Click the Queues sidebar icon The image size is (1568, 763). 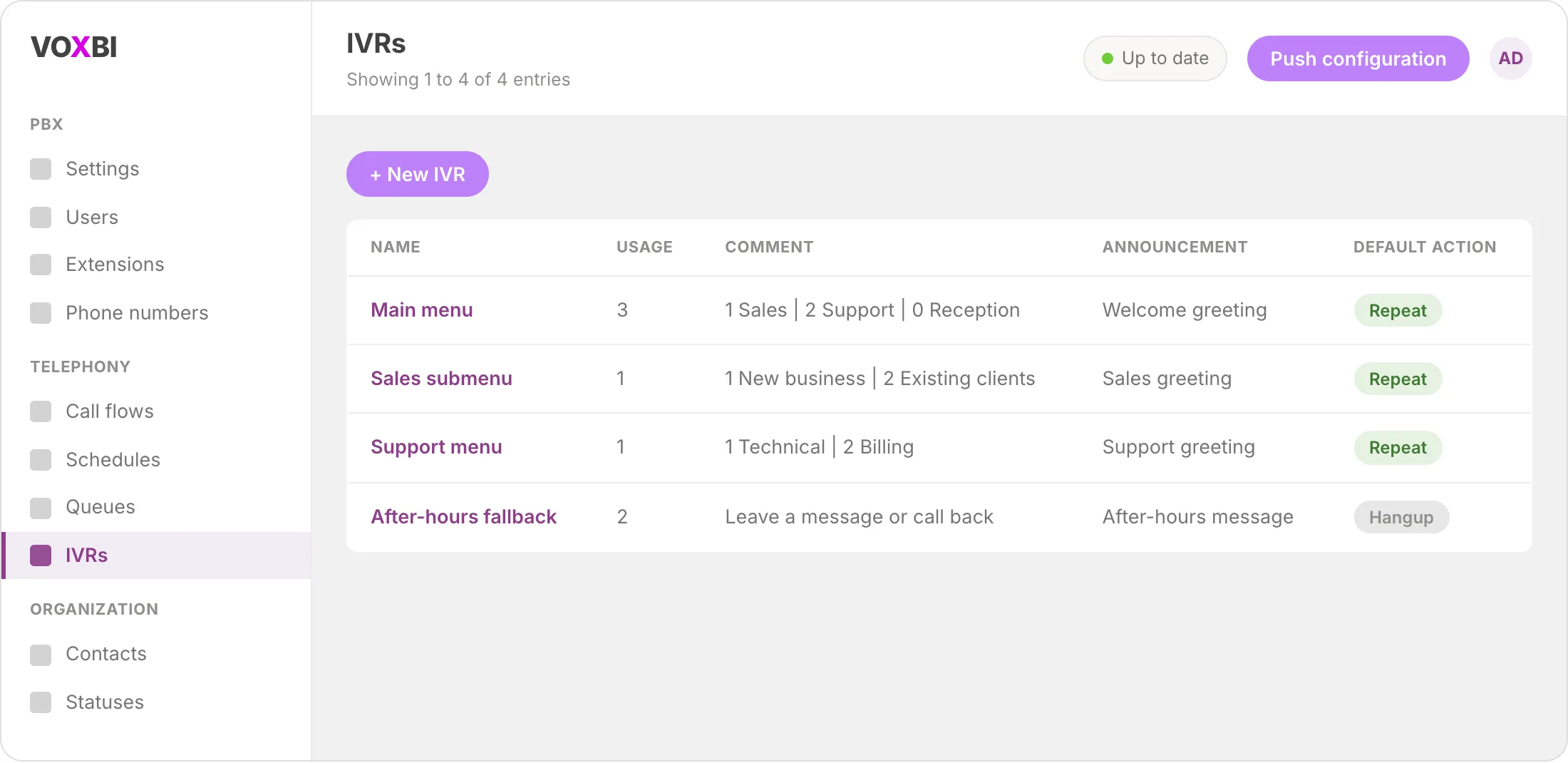[41, 508]
